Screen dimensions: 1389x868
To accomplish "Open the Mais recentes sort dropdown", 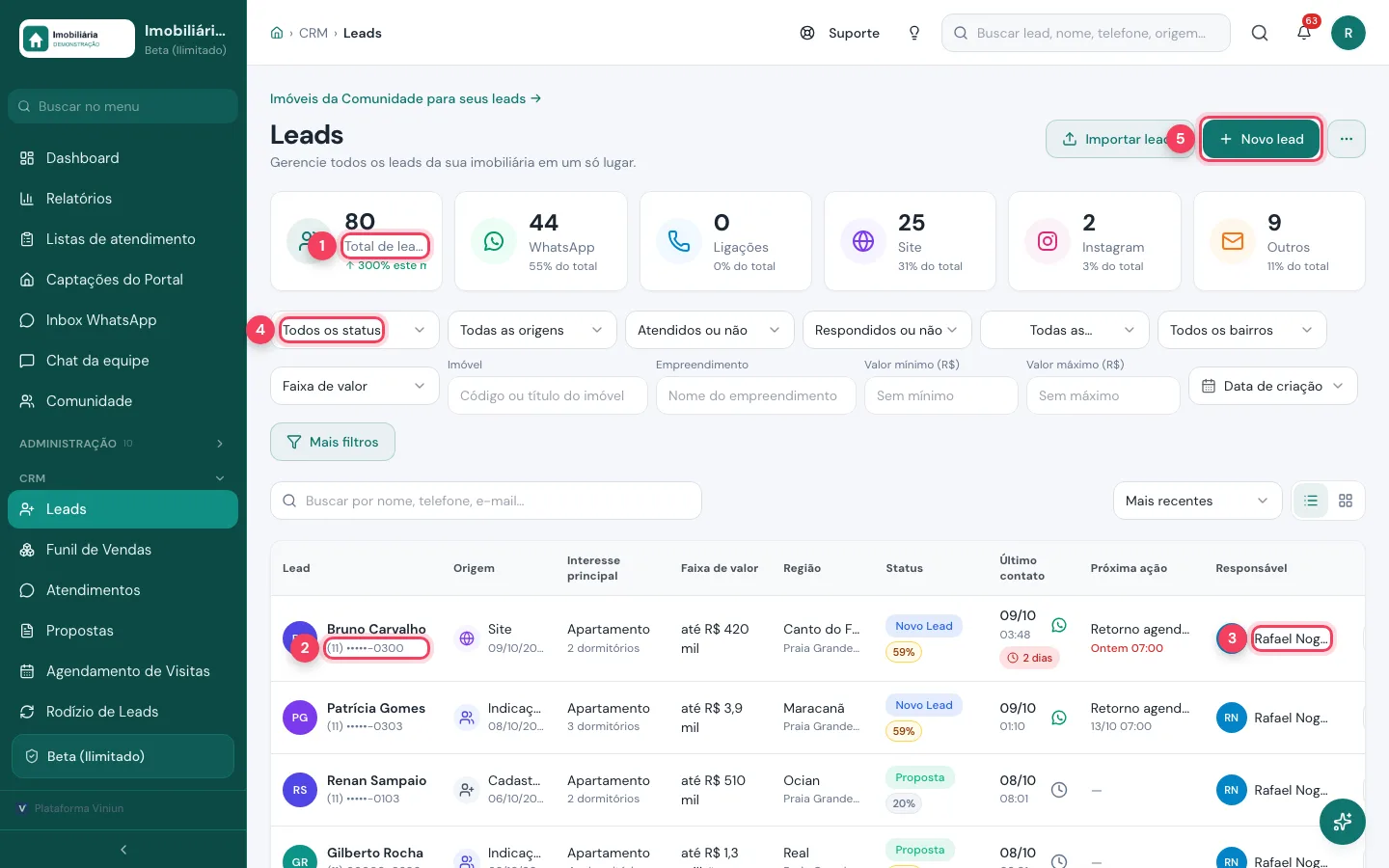I will pyautogui.click(x=1198, y=501).
